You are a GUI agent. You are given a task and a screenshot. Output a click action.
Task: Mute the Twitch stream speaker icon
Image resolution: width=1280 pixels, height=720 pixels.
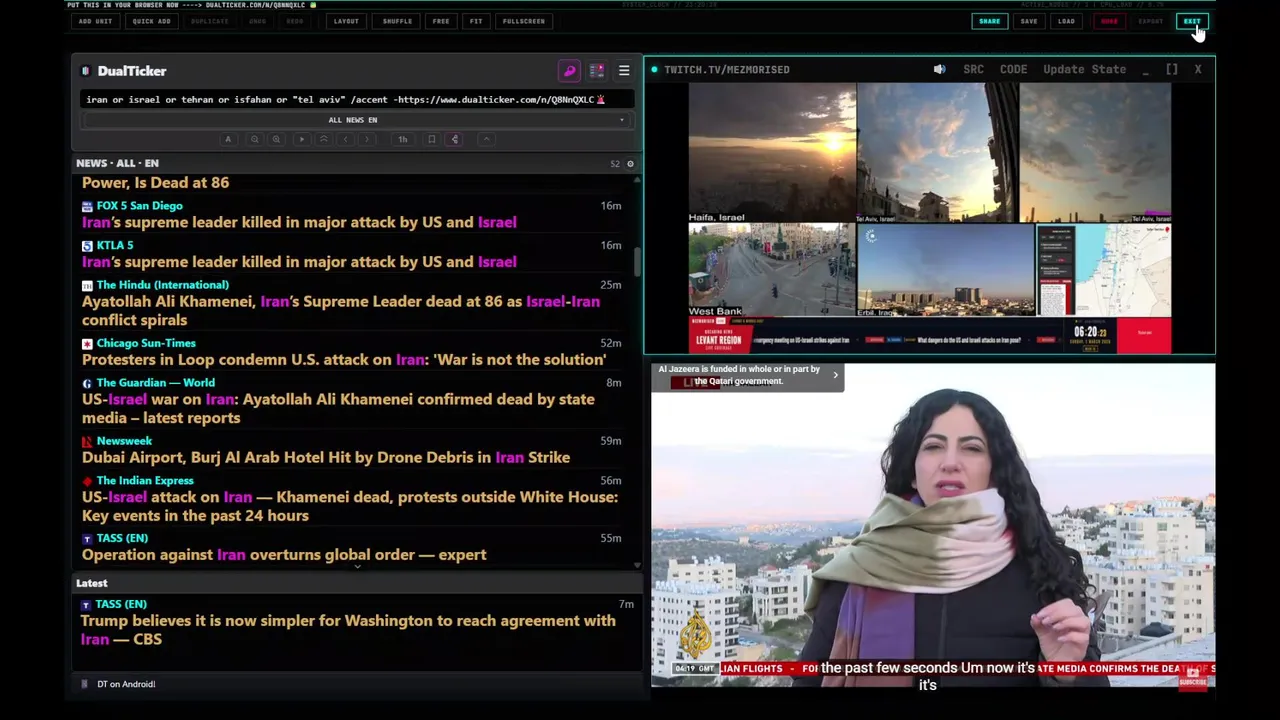pyautogui.click(x=939, y=69)
